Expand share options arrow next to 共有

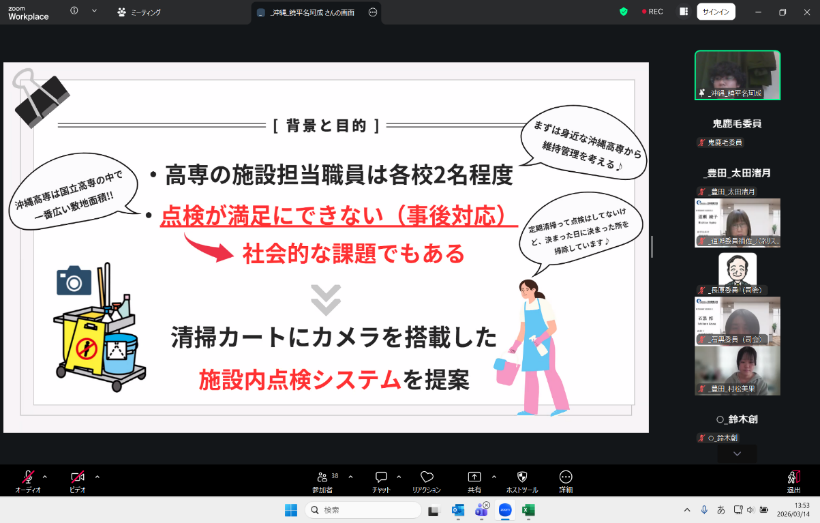point(493,476)
